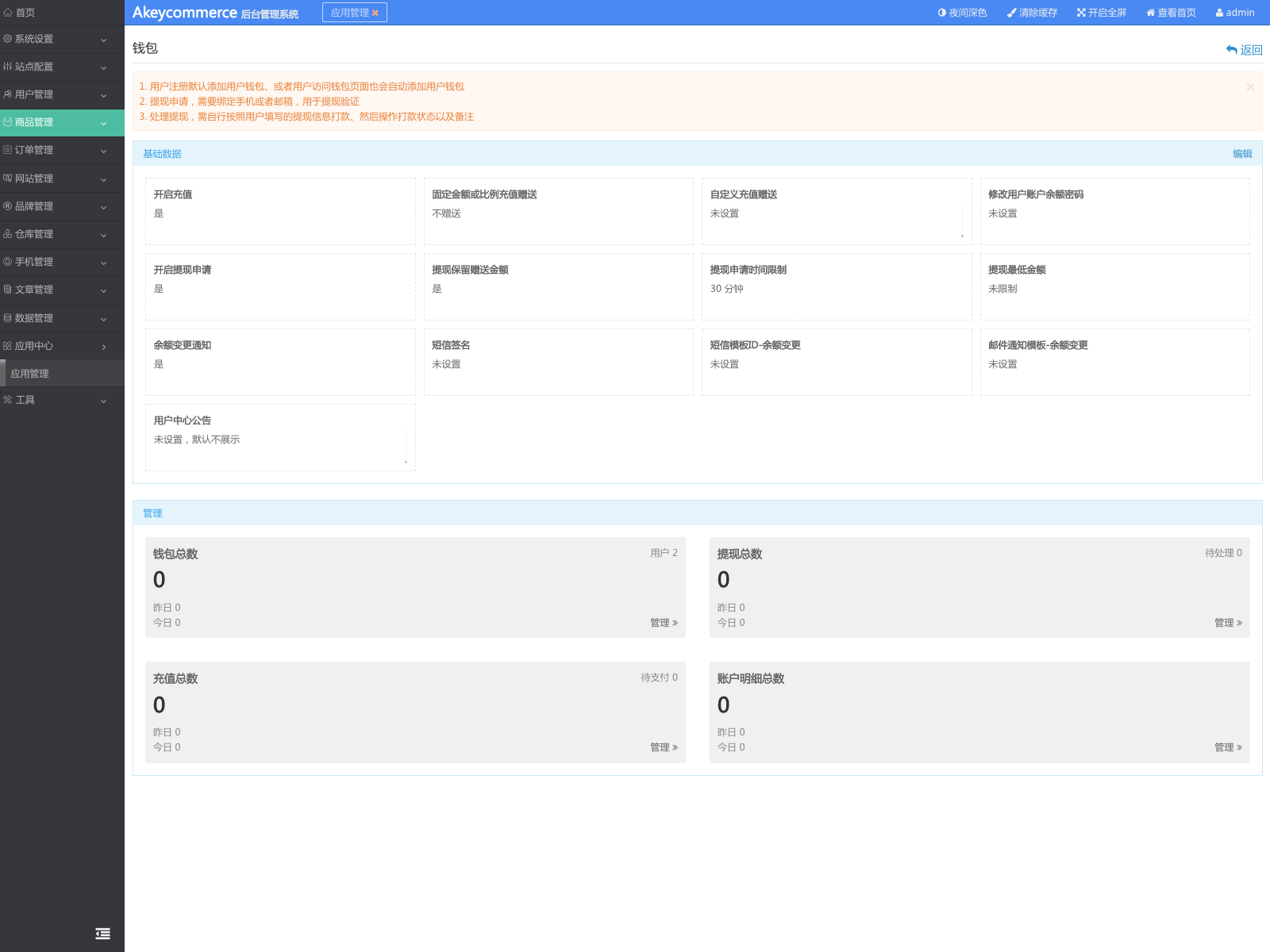Open 首页 in the sidebar
Viewport: 1270px width, 952px height.
pos(62,13)
